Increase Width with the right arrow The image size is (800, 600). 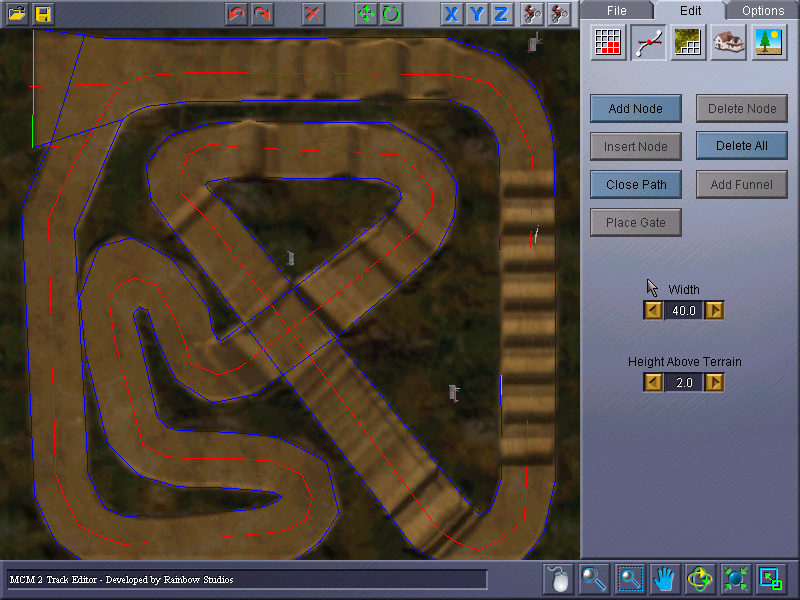[x=714, y=310]
